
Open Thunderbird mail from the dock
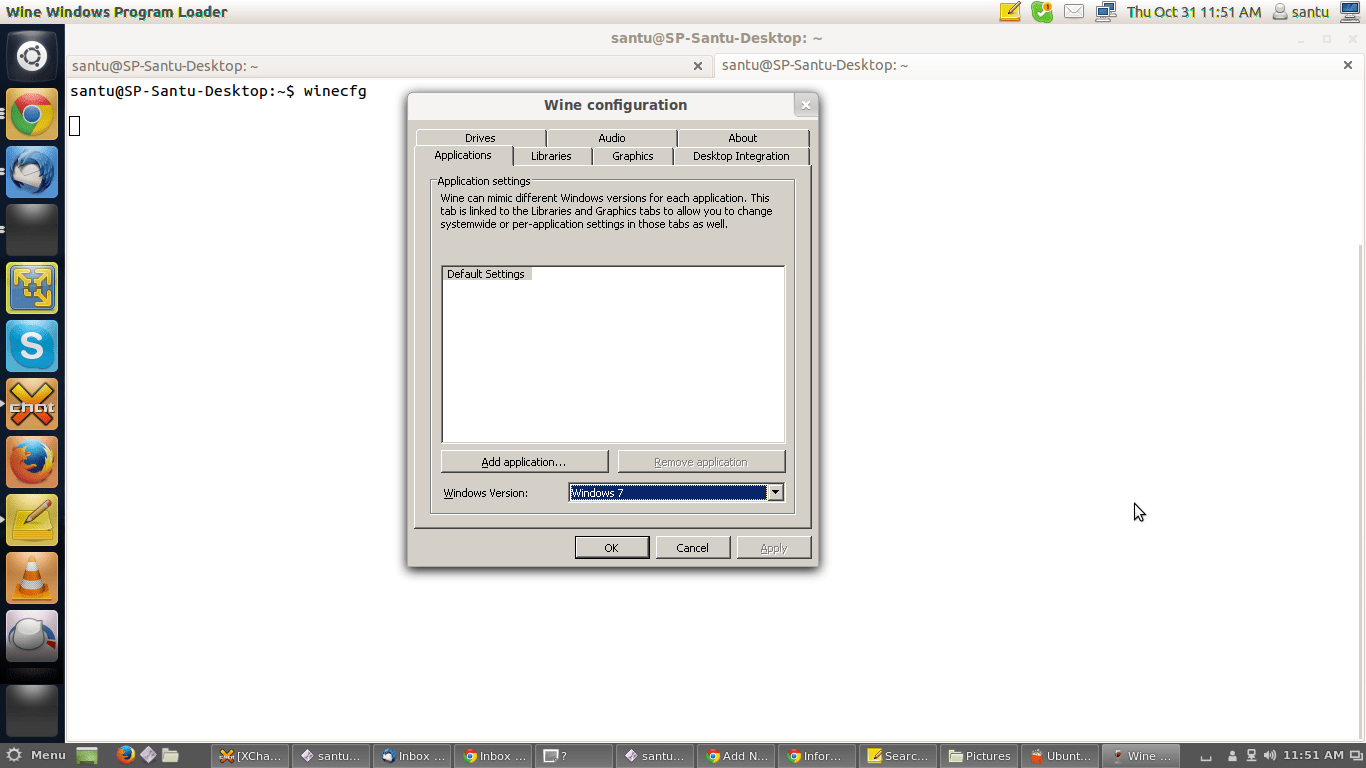32,172
